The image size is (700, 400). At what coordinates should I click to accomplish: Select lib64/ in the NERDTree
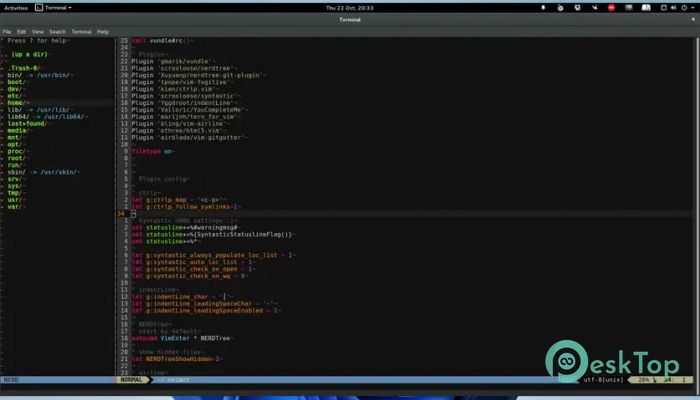(18, 117)
